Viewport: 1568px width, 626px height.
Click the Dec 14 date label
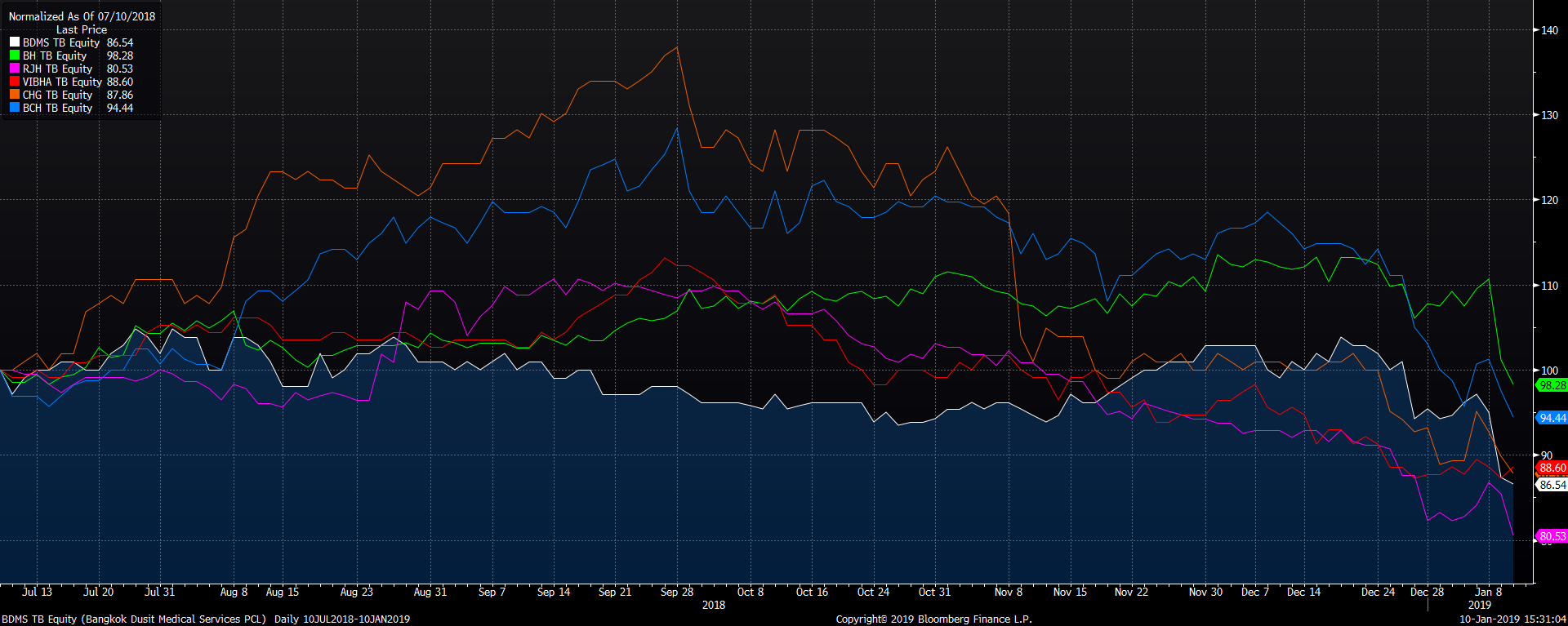(1303, 592)
